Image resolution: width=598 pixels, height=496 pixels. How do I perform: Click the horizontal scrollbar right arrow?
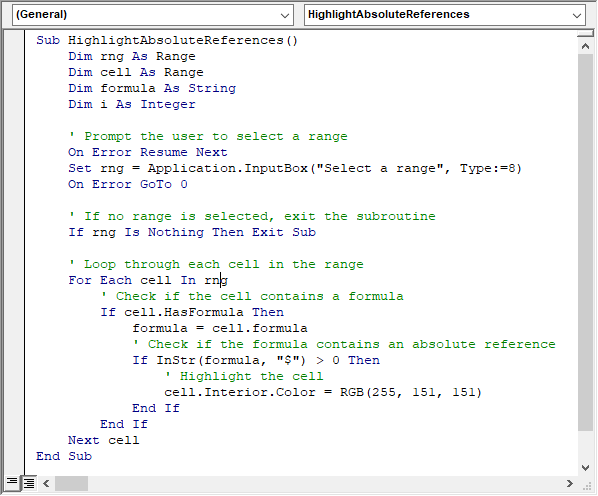pyautogui.click(x=570, y=483)
